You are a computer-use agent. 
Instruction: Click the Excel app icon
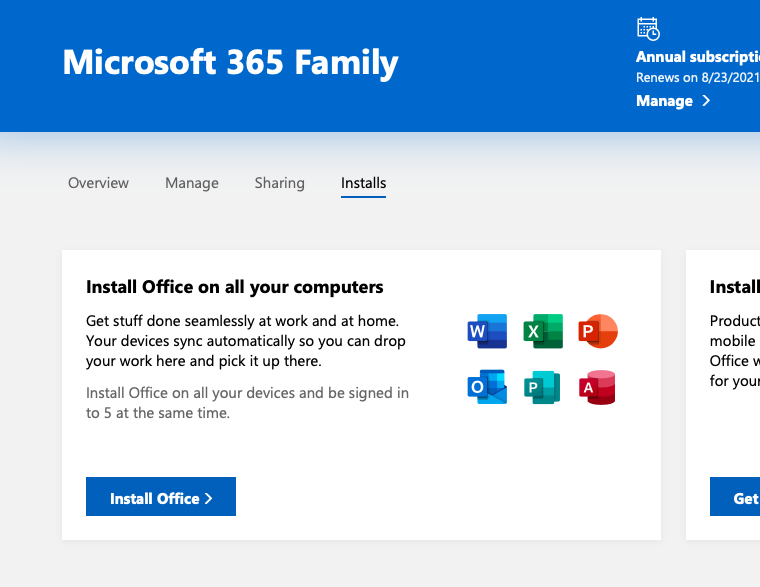click(543, 331)
